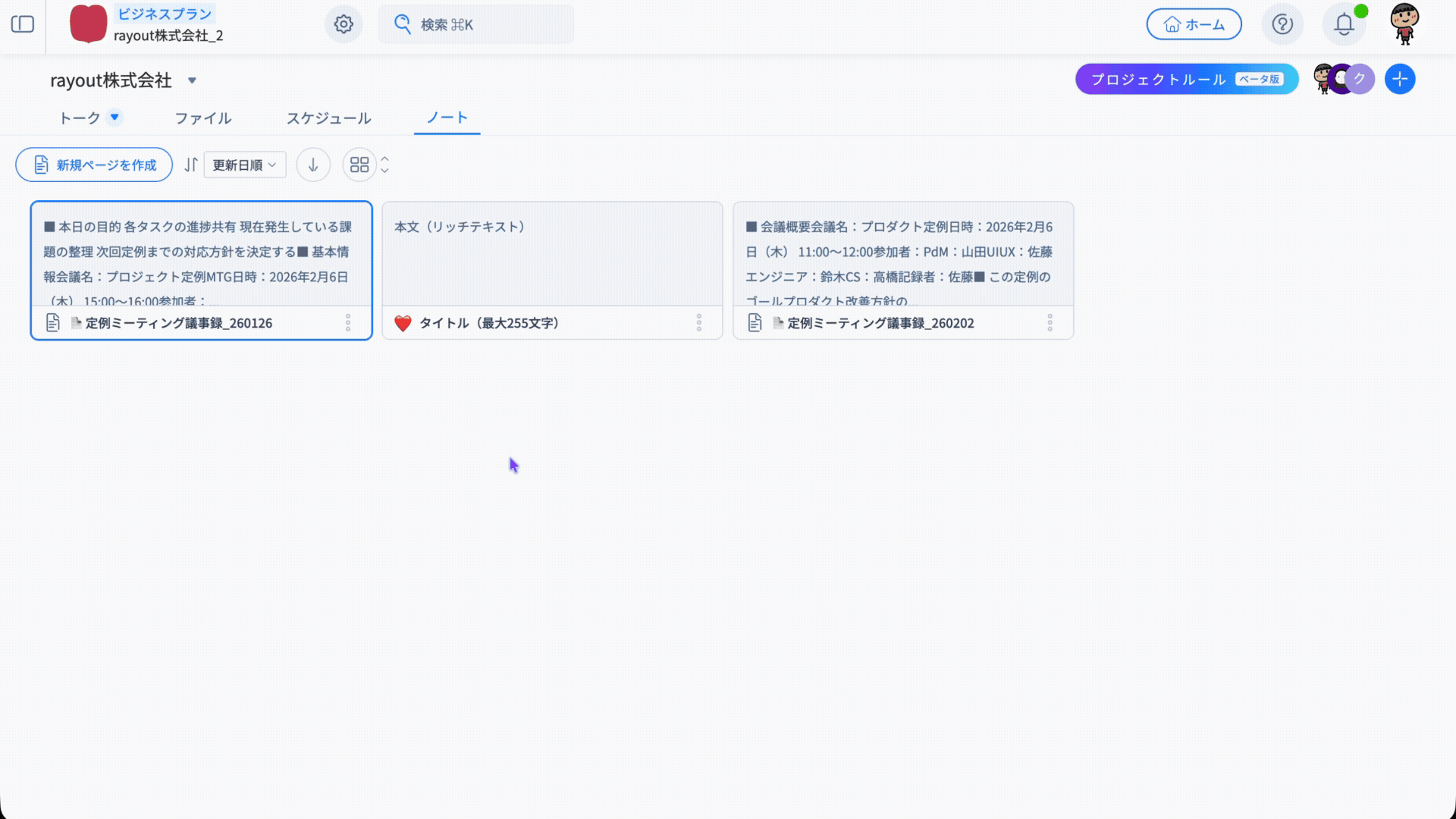Click the help question mark icon
Image resolution: width=1456 pixels, height=819 pixels.
pyautogui.click(x=1282, y=24)
